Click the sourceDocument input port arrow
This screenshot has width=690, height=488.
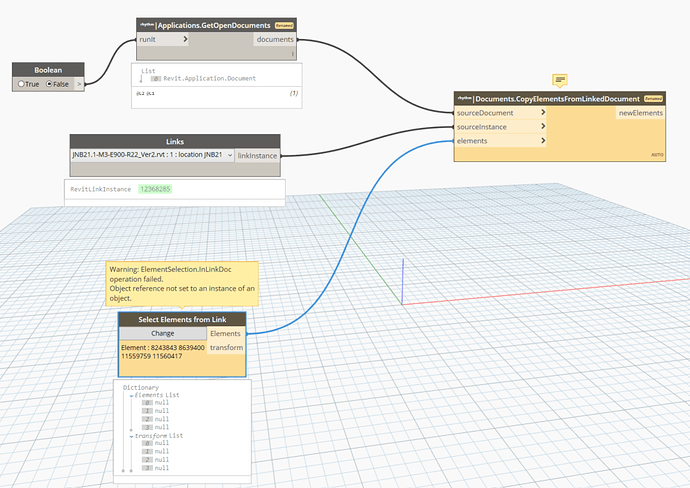[543, 113]
